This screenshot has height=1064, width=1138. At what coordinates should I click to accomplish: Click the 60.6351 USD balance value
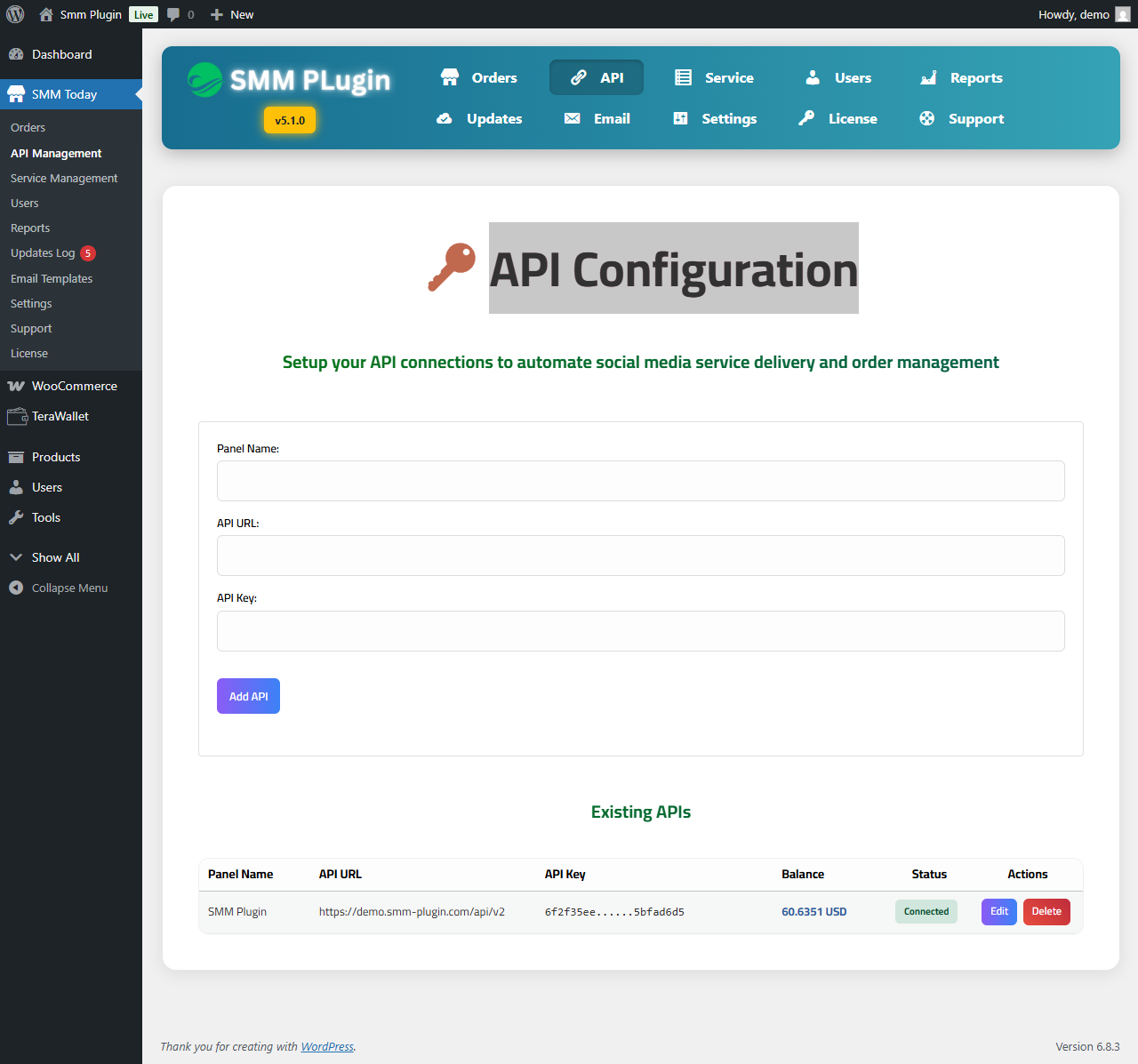coord(814,911)
